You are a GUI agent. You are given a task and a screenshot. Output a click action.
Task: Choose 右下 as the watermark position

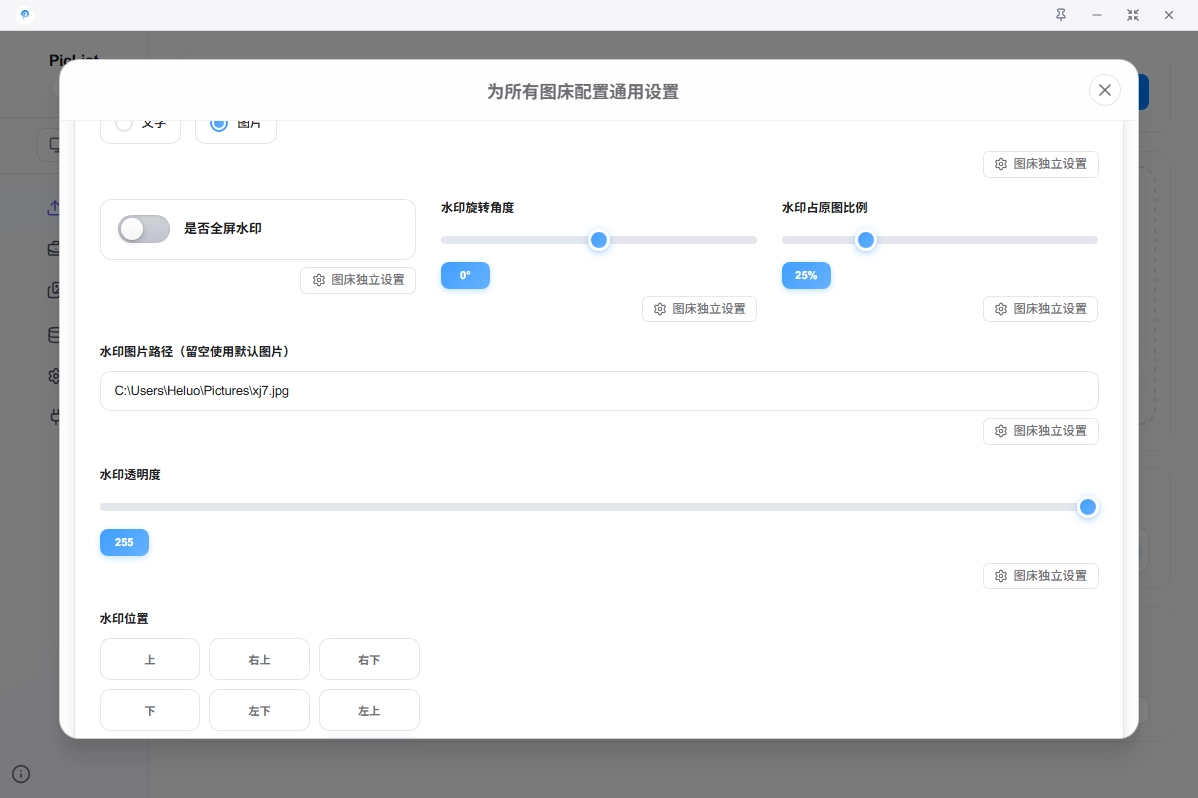tap(369, 660)
